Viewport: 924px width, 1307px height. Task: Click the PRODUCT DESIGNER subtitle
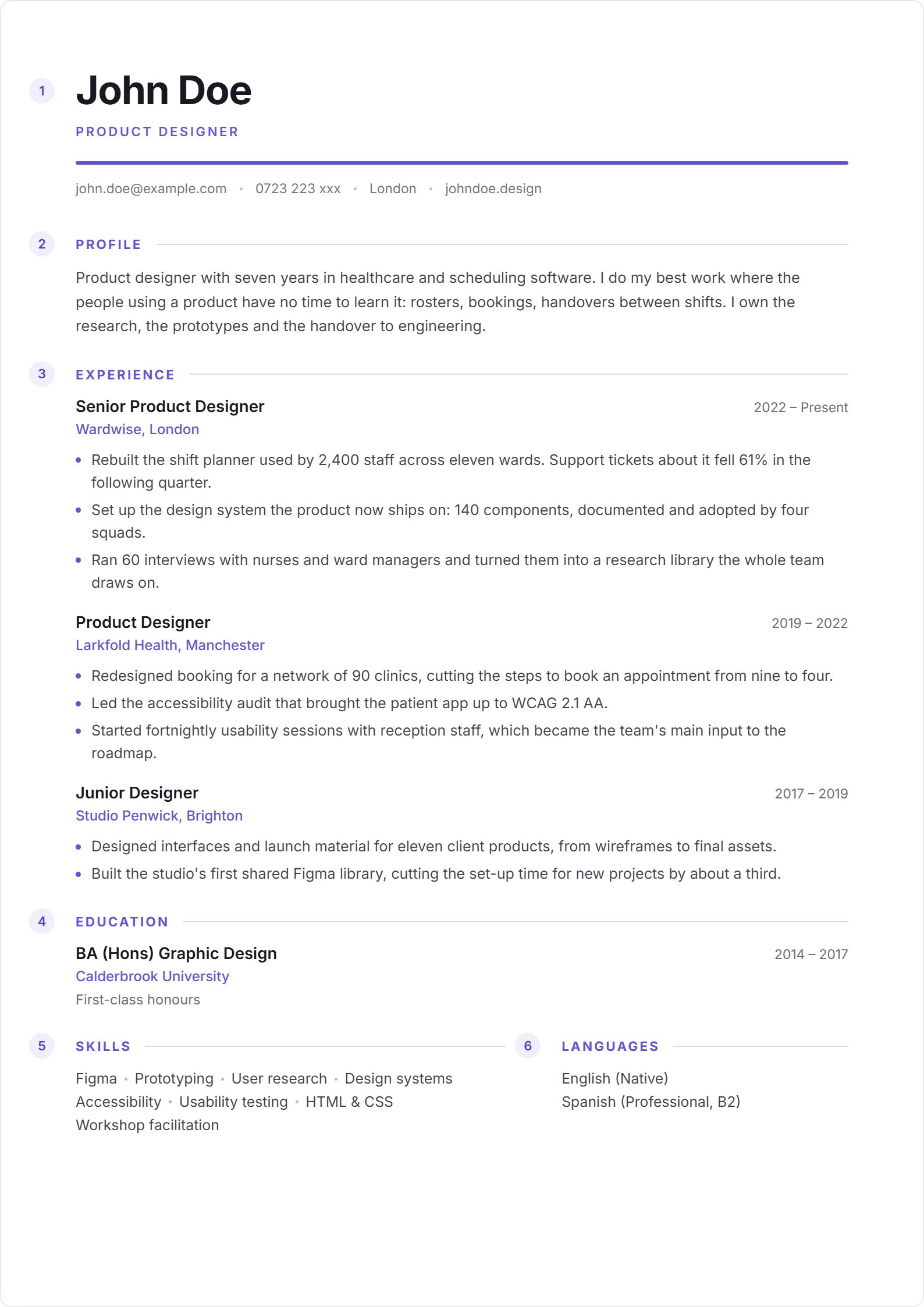(x=157, y=132)
